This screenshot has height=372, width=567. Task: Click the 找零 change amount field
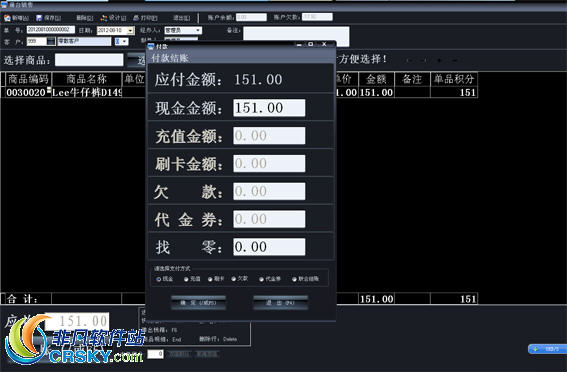point(269,247)
